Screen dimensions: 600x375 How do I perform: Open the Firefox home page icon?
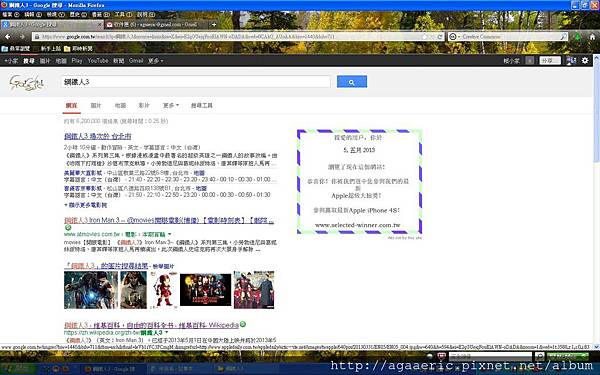pos(592,37)
